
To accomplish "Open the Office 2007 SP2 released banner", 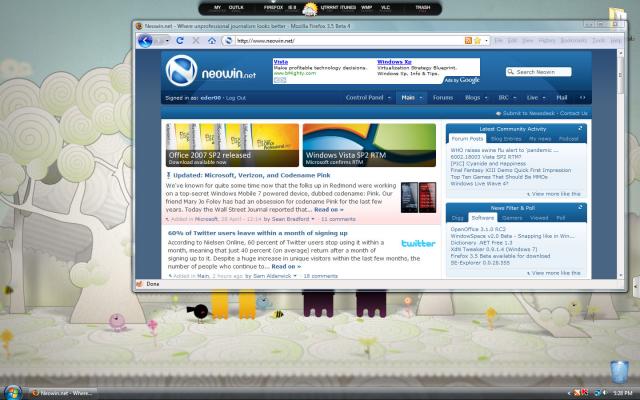I will click(x=232, y=145).
